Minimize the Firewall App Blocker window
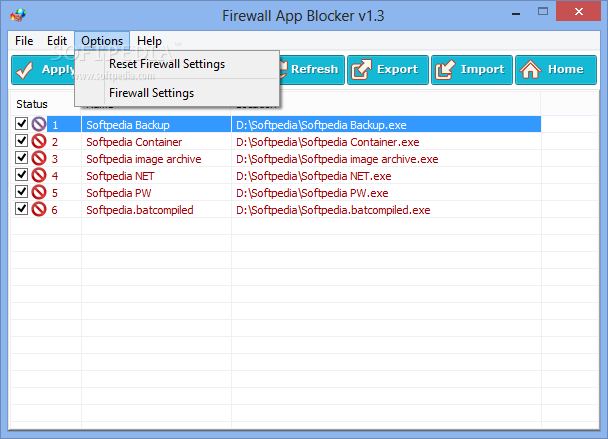The width and height of the screenshot is (608, 439). tap(516, 12)
